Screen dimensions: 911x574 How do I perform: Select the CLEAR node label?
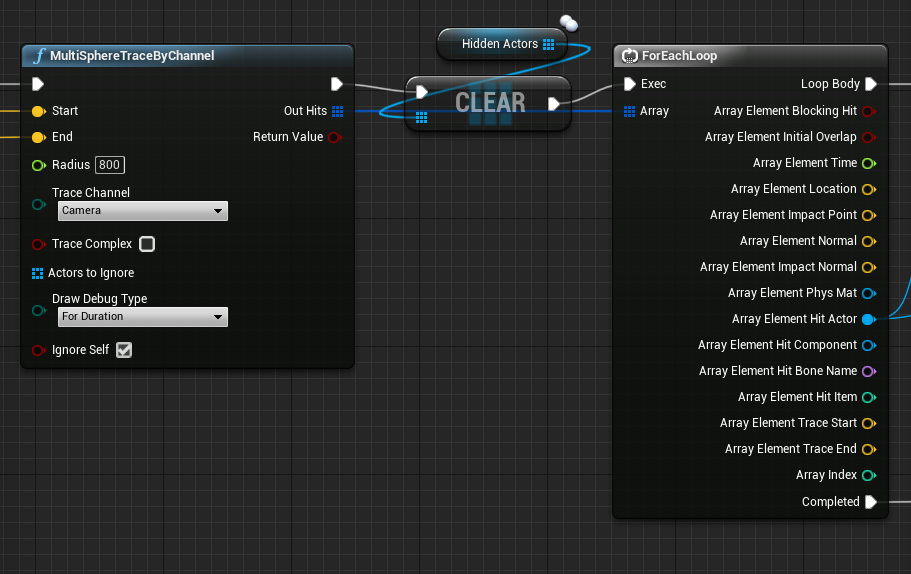[x=490, y=103]
